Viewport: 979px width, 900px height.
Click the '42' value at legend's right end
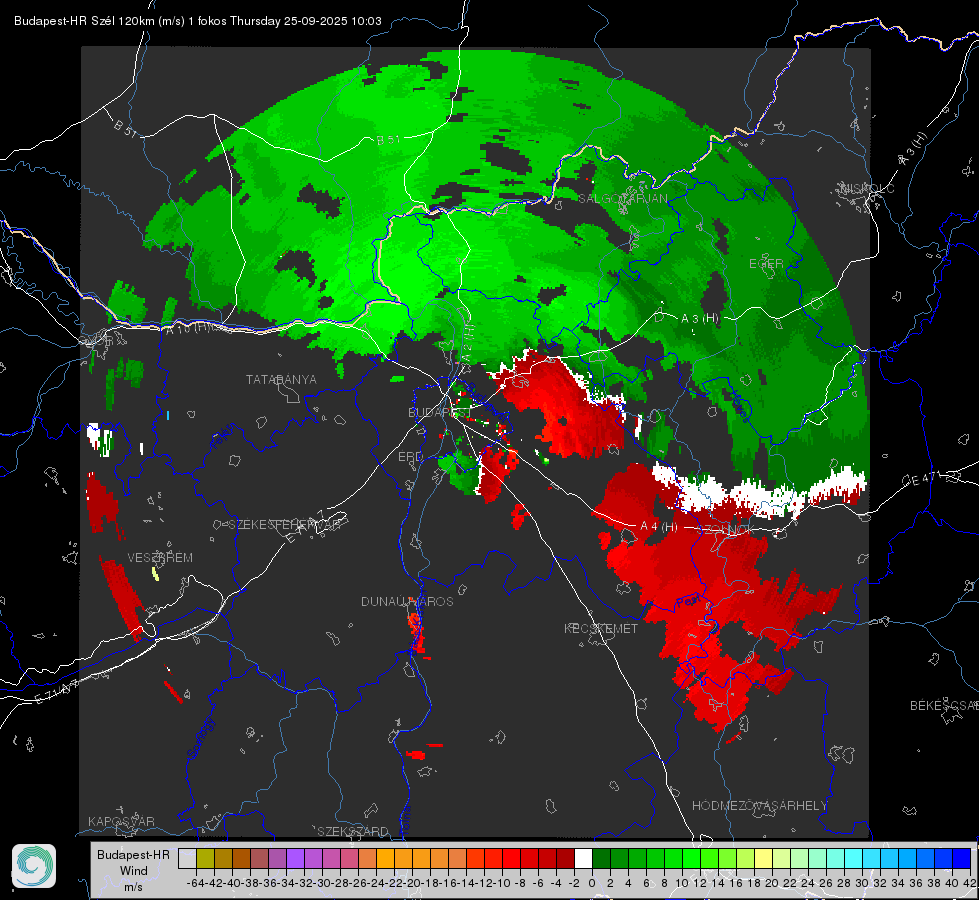click(970, 883)
